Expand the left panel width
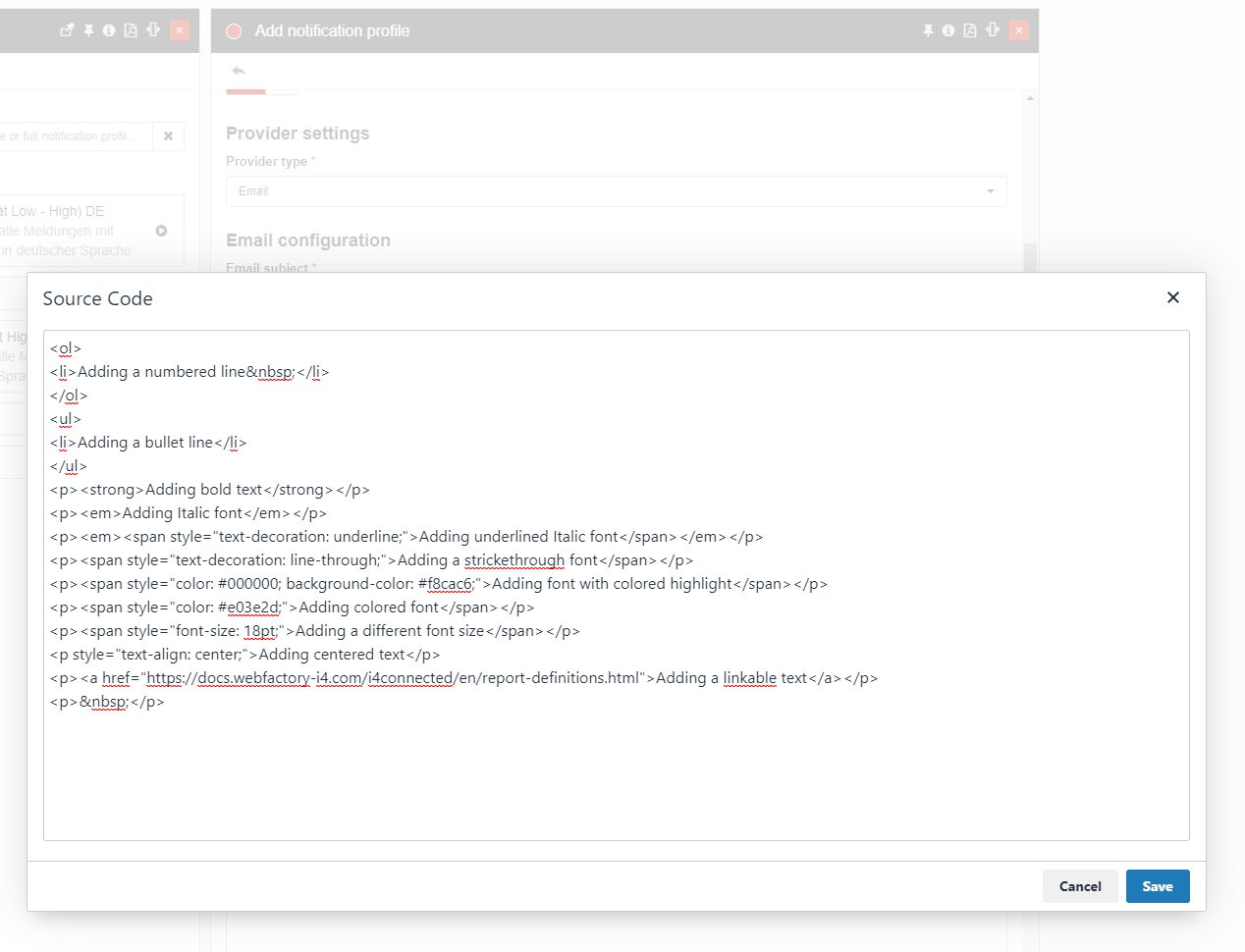This screenshot has width=1245, height=952. [x=153, y=30]
